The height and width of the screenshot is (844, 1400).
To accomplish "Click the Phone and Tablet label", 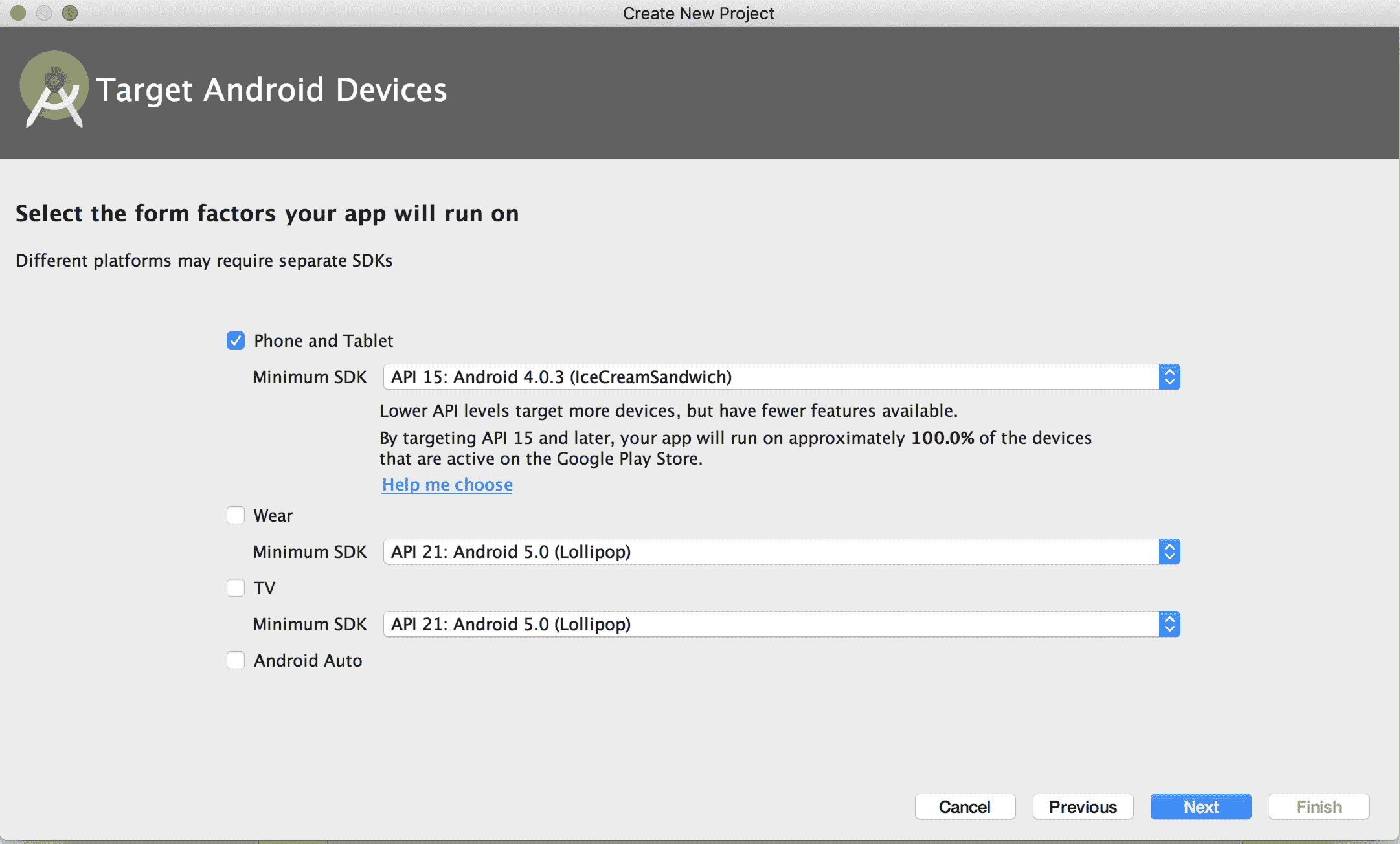I will [x=323, y=340].
